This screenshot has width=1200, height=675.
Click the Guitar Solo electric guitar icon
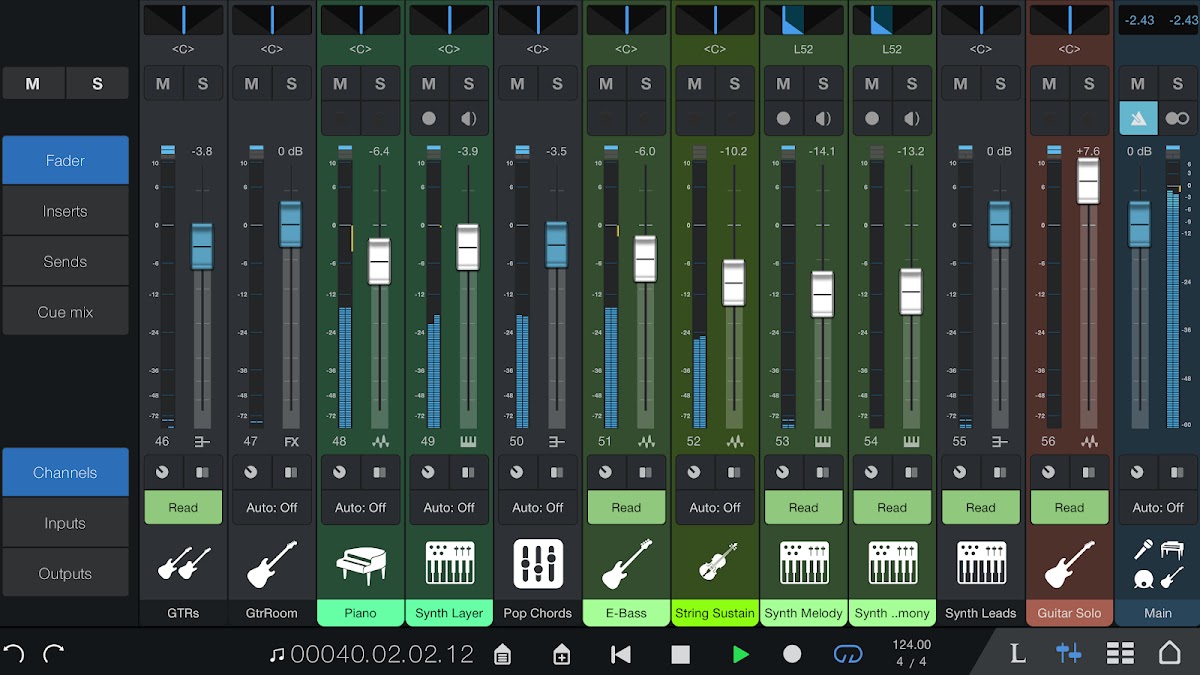coord(1069,563)
